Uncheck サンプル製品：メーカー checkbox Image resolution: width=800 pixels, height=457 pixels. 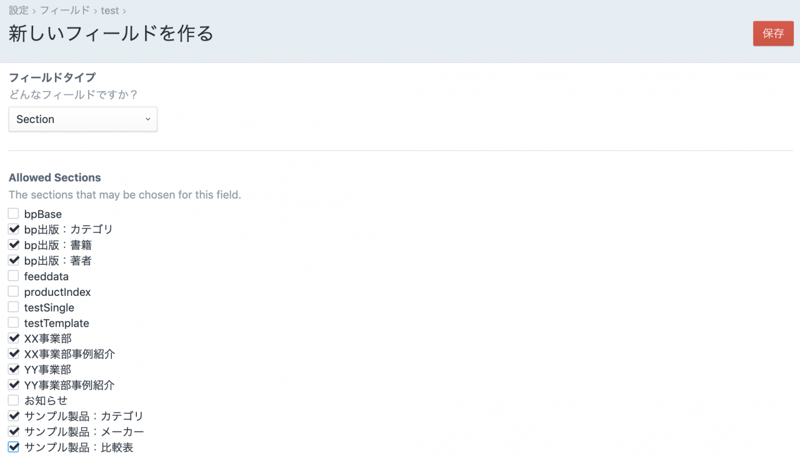(14, 431)
